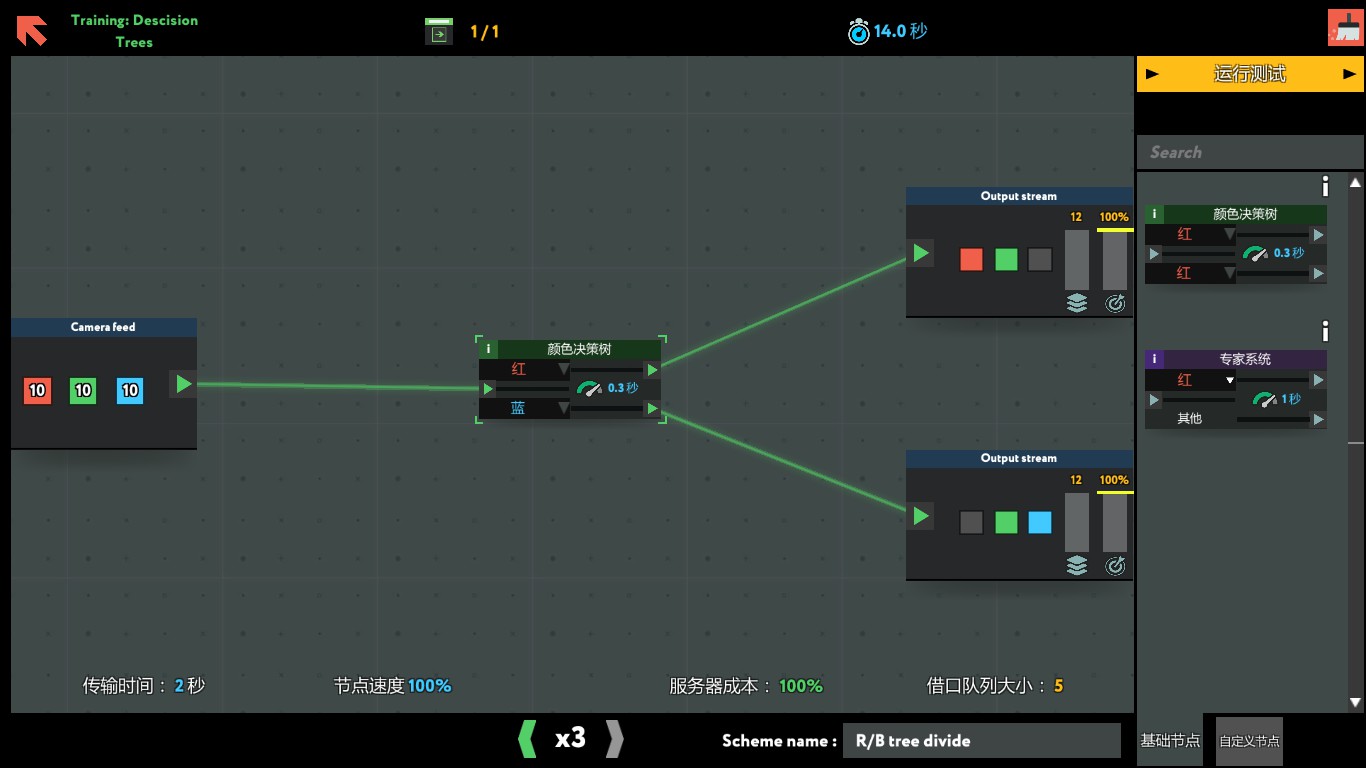Click info icon above 专家系统 palette node
Screen dimensions: 1366x768
click(1325, 331)
